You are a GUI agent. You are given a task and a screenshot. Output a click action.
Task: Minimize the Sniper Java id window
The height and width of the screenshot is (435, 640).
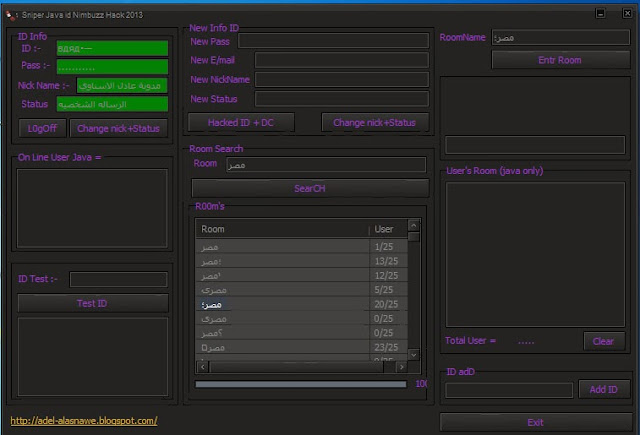(600, 13)
